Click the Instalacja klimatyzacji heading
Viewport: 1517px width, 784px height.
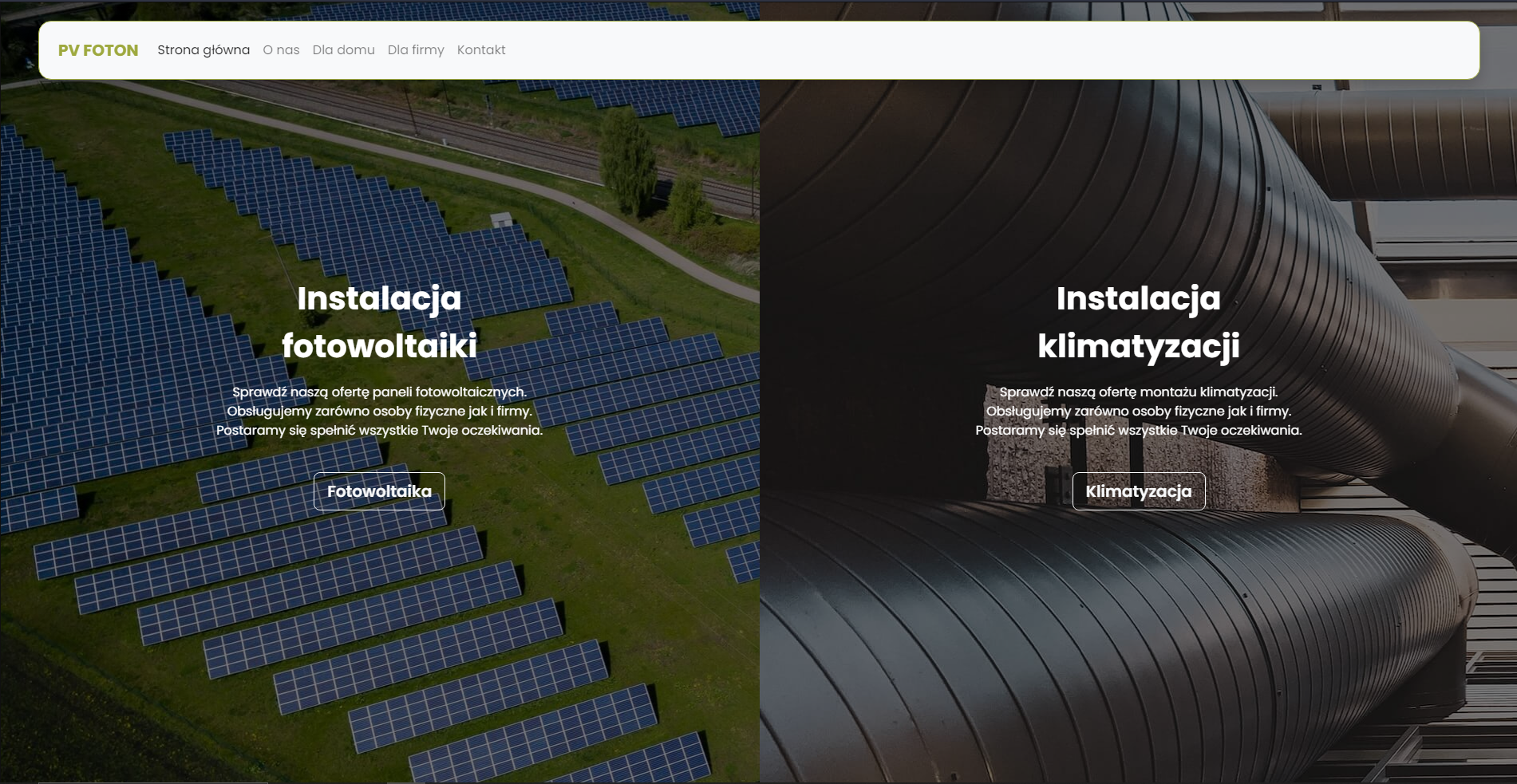tap(1139, 322)
